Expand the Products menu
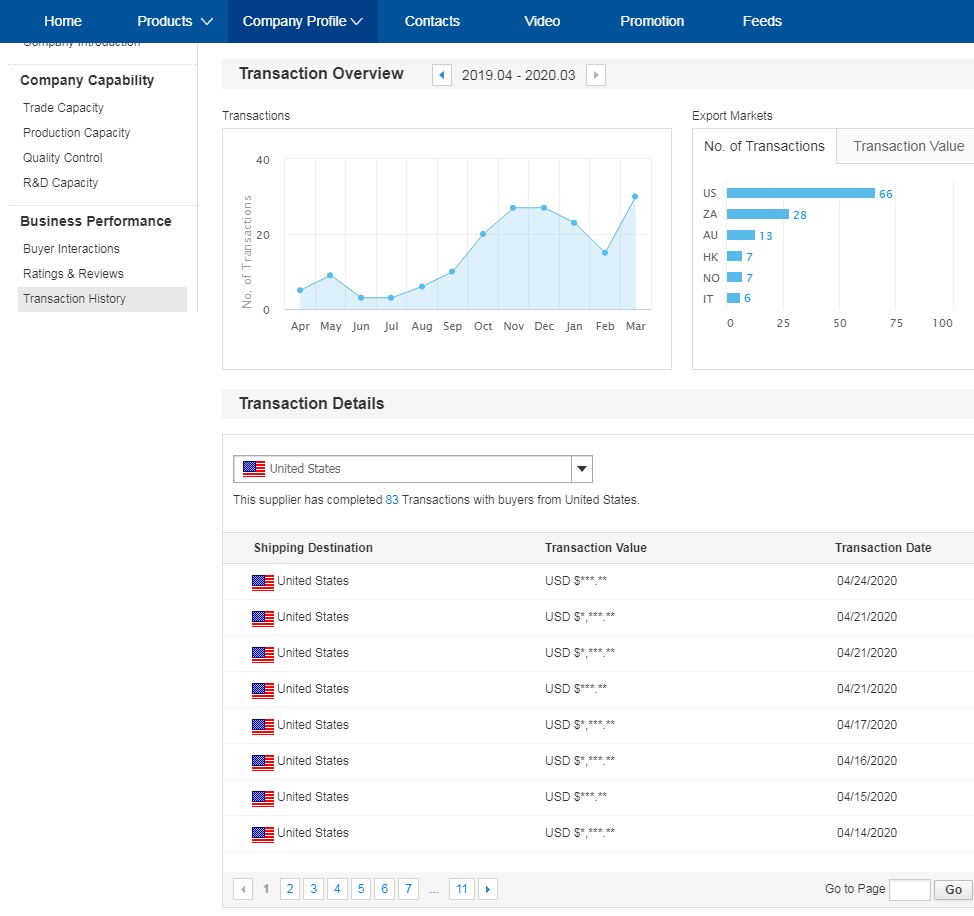 [x=175, y=21]
